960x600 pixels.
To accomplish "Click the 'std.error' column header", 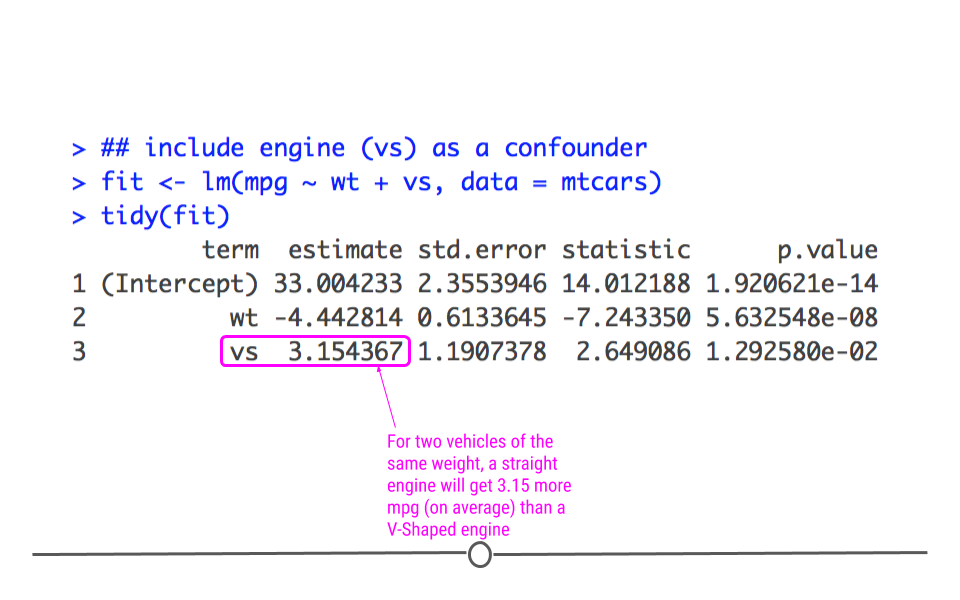I will [x=482, y=250].
